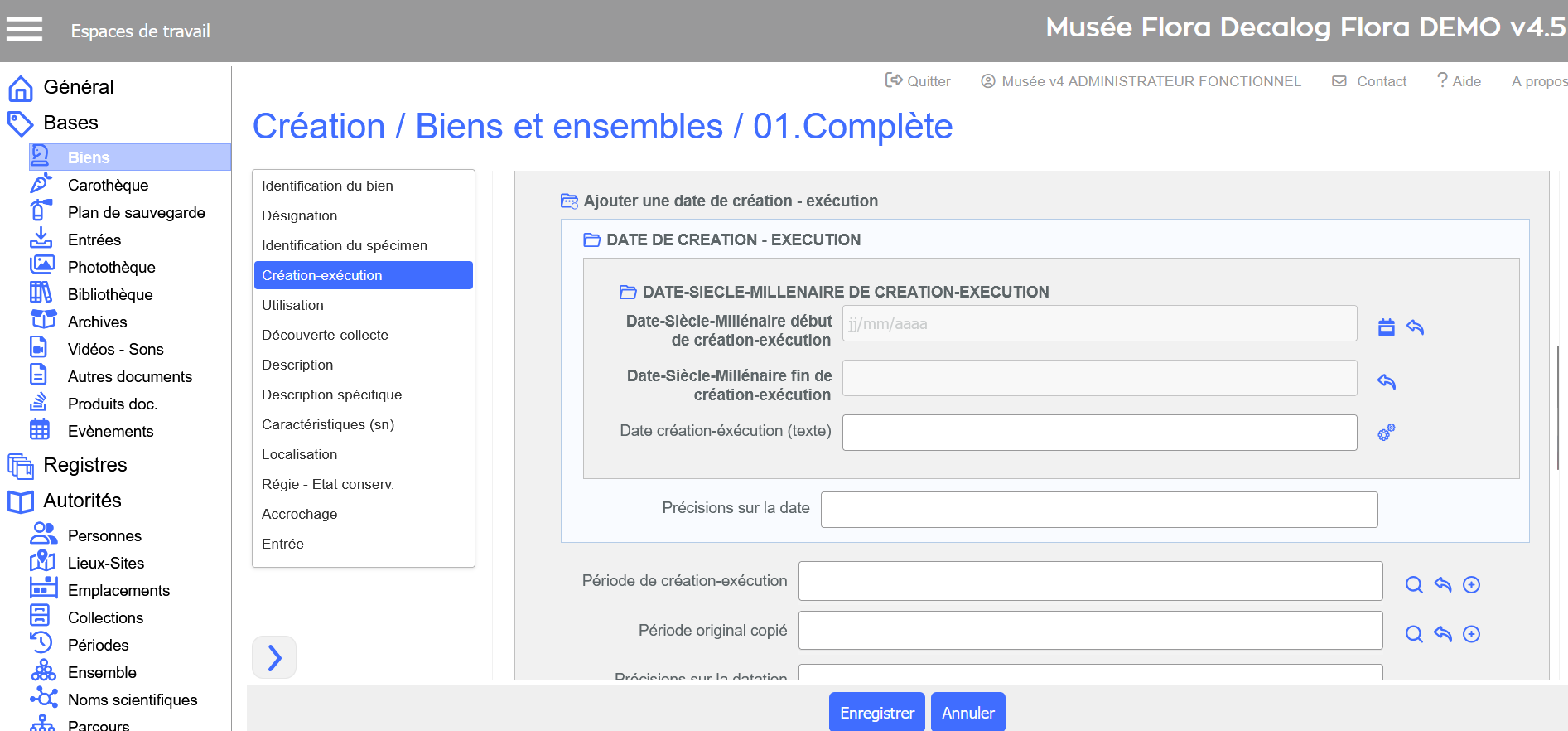Go to Description spécifique section
The height and width of the screenshot is (731, 1568).
click(331, 395)
